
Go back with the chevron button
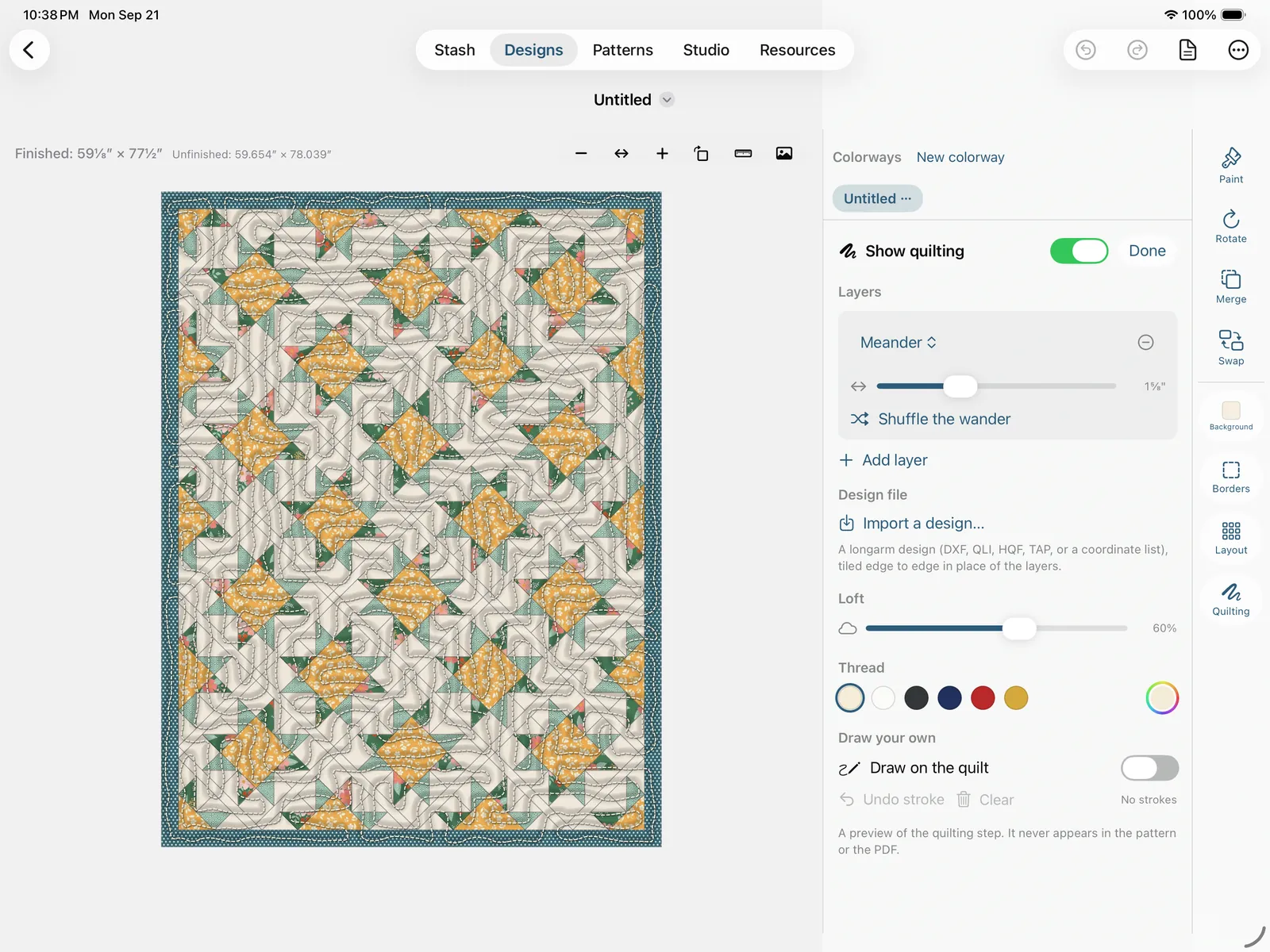click(x=29, y=50)
